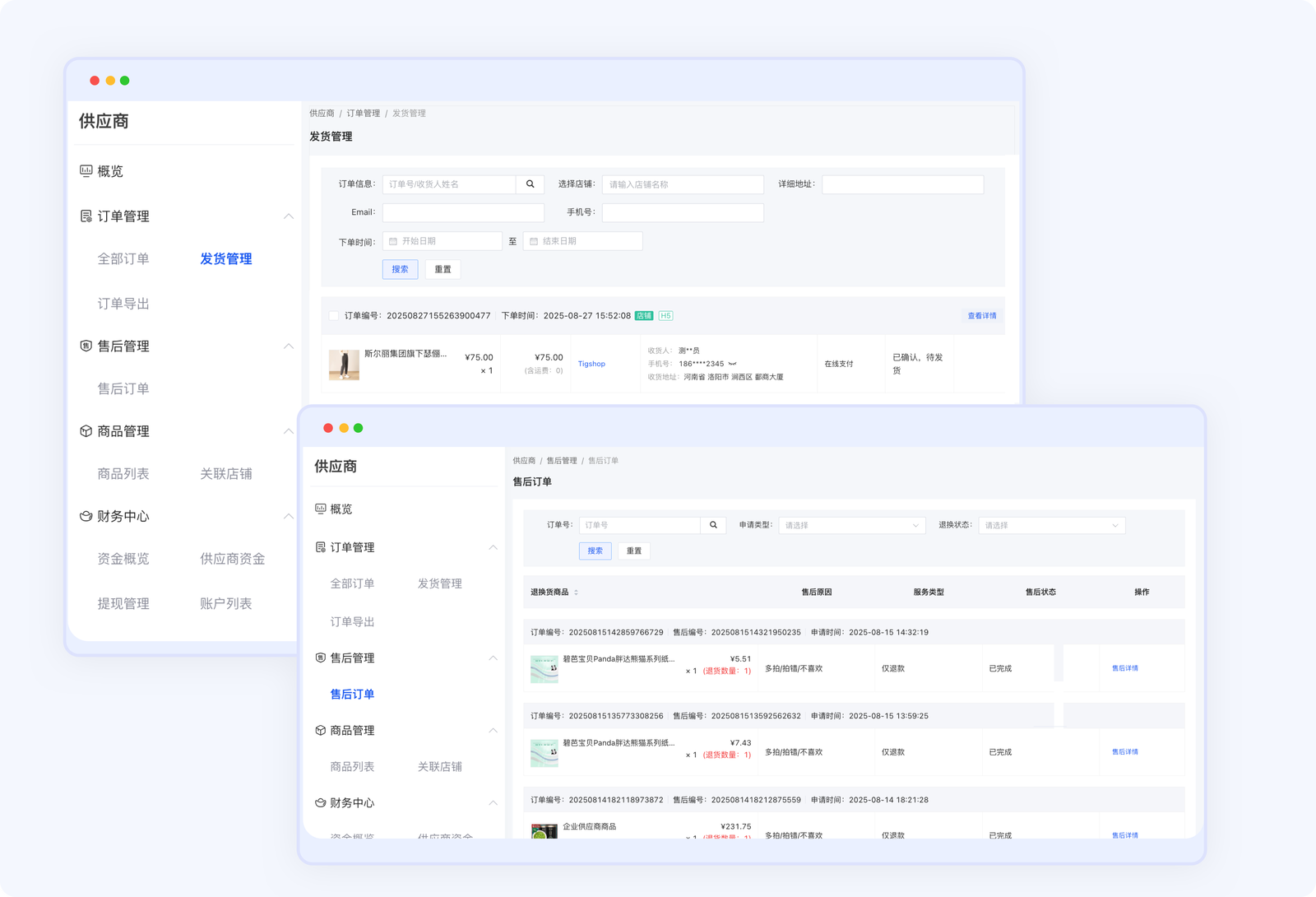
Task: Click the 查看详情 link for the order
Action: click(981, 316)
